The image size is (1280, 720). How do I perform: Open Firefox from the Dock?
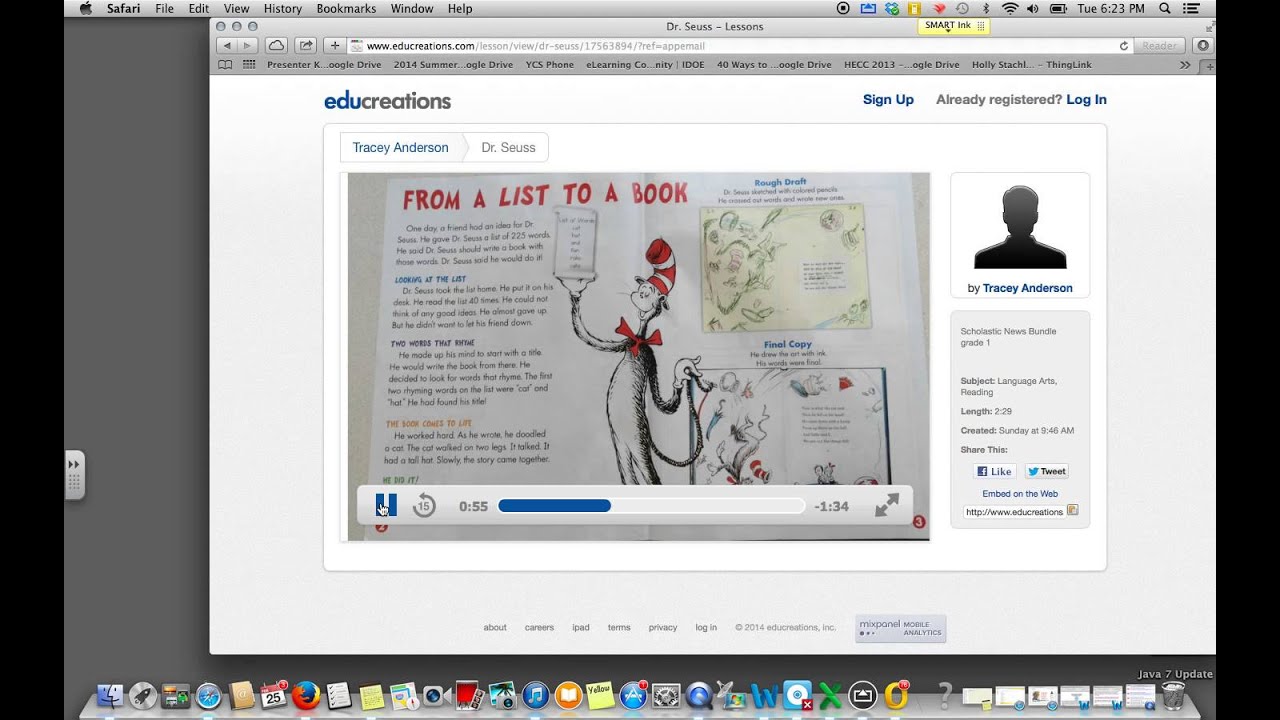306,695
